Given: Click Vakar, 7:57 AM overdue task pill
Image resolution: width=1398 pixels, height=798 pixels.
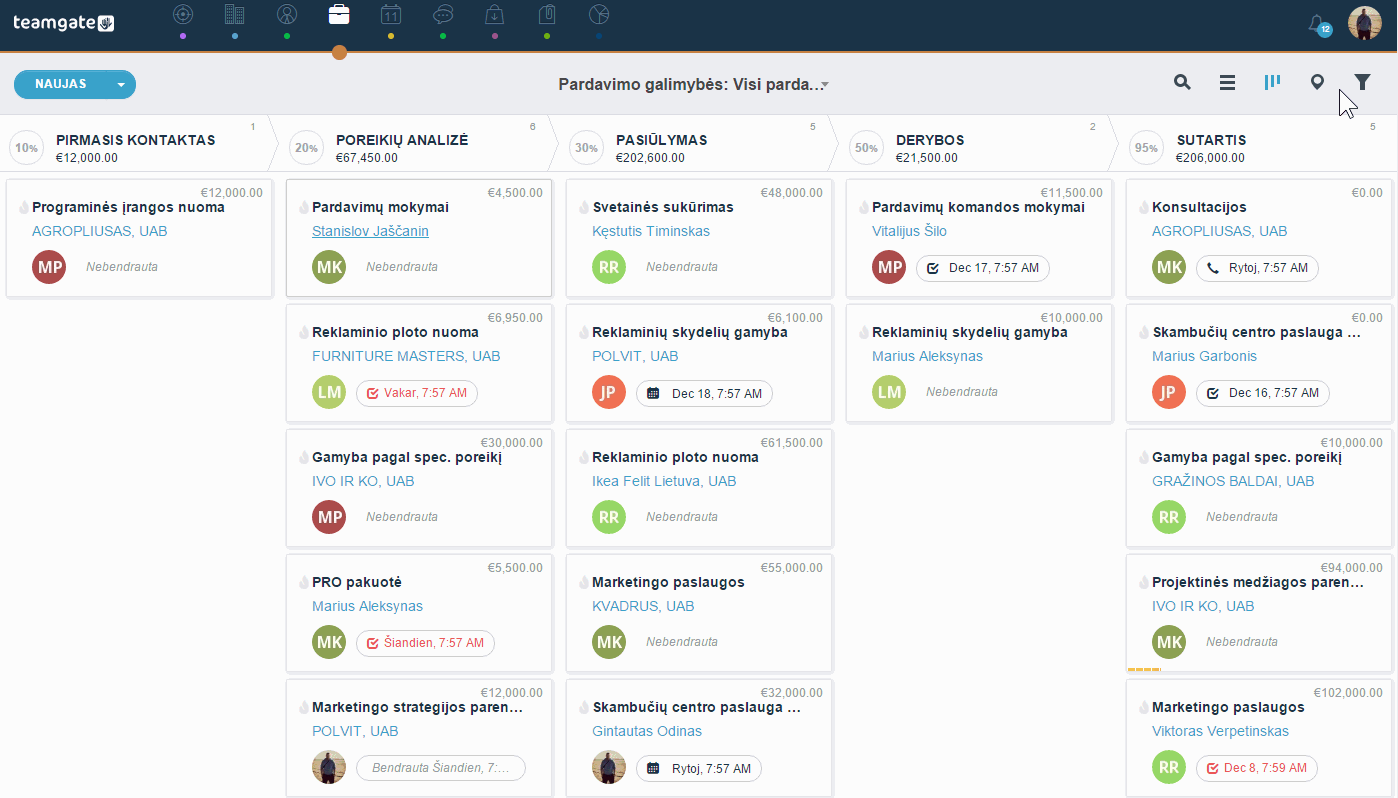Looking at the screenshot, I should point(417,393).
